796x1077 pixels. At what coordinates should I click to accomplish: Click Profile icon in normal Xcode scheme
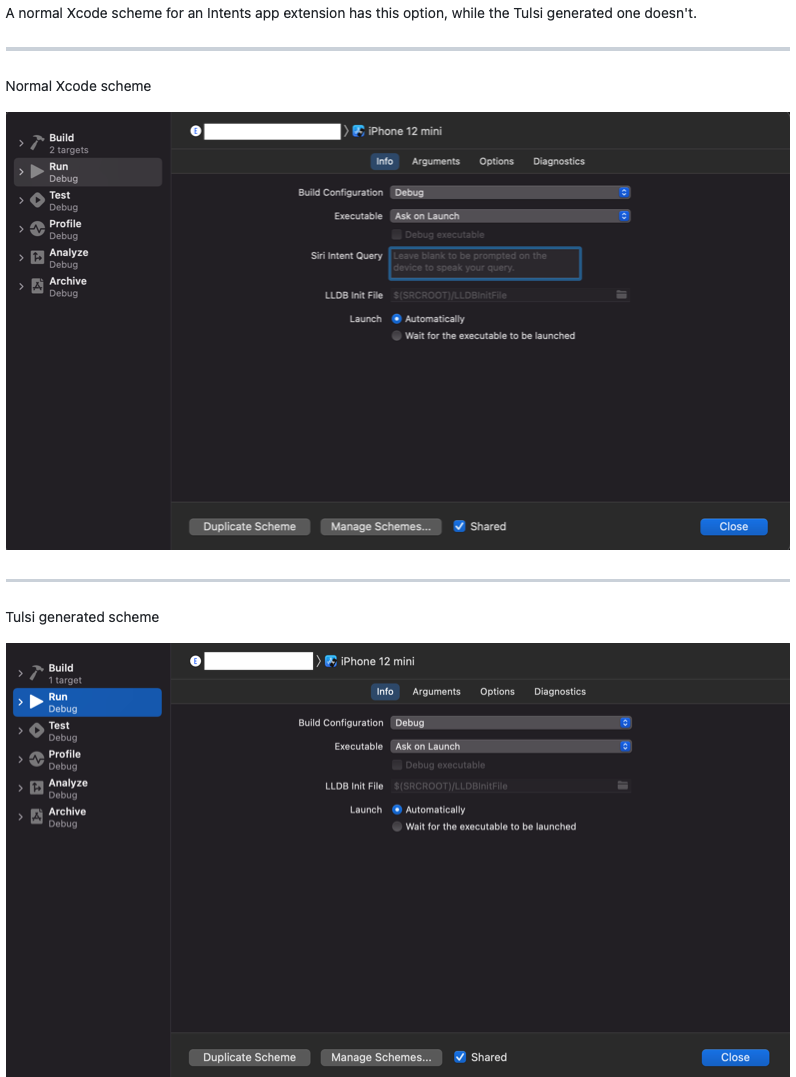tap(37, 229)
